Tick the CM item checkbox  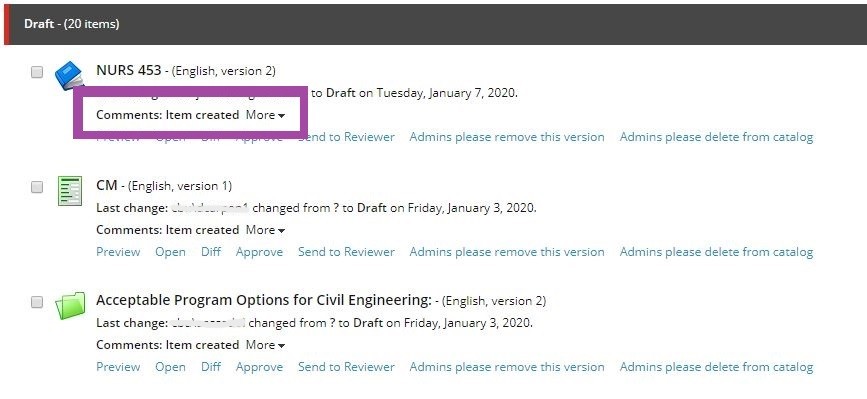[x=36, y=187]
